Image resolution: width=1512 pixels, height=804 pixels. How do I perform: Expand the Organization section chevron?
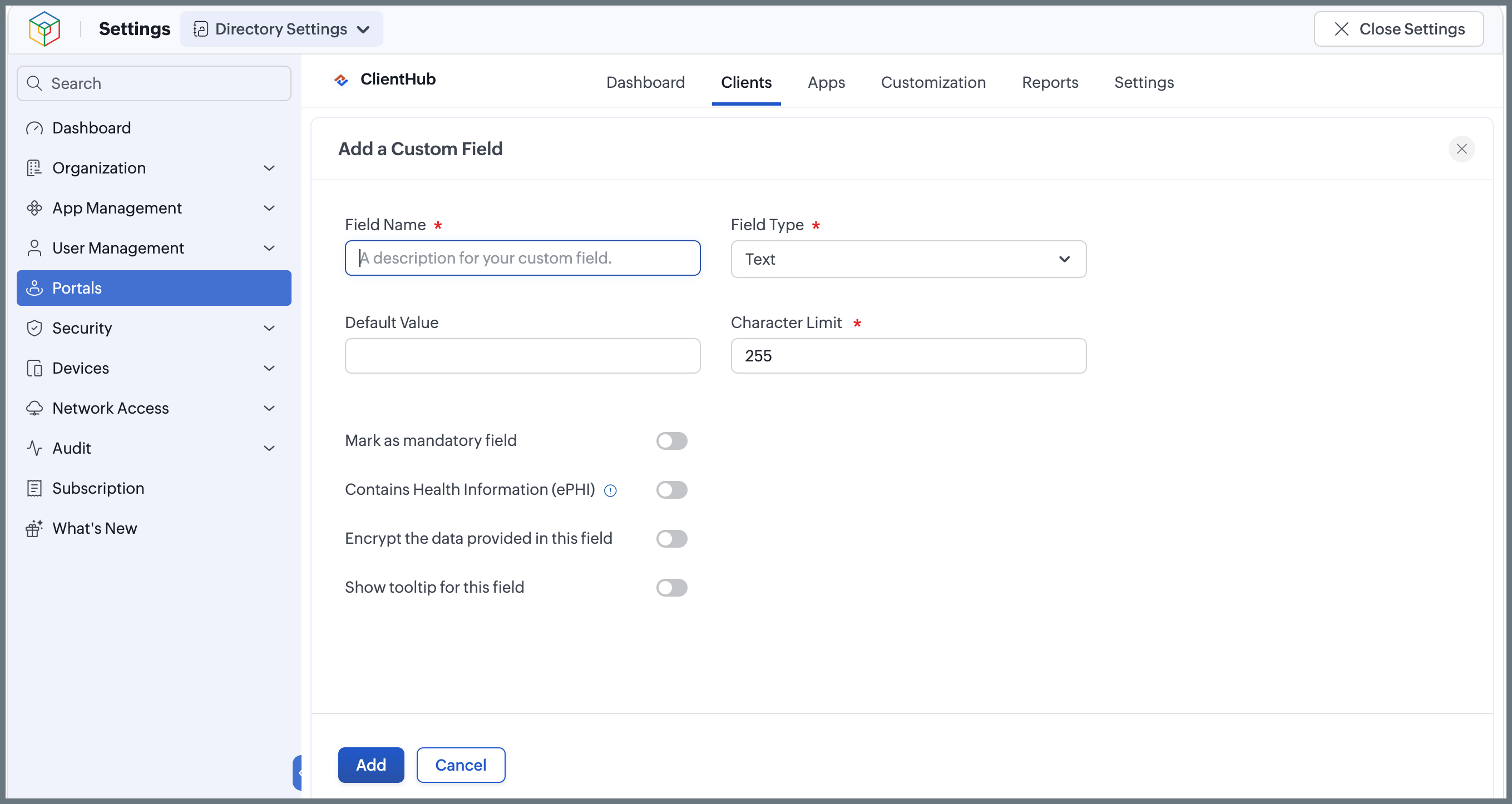pos(269,168)
